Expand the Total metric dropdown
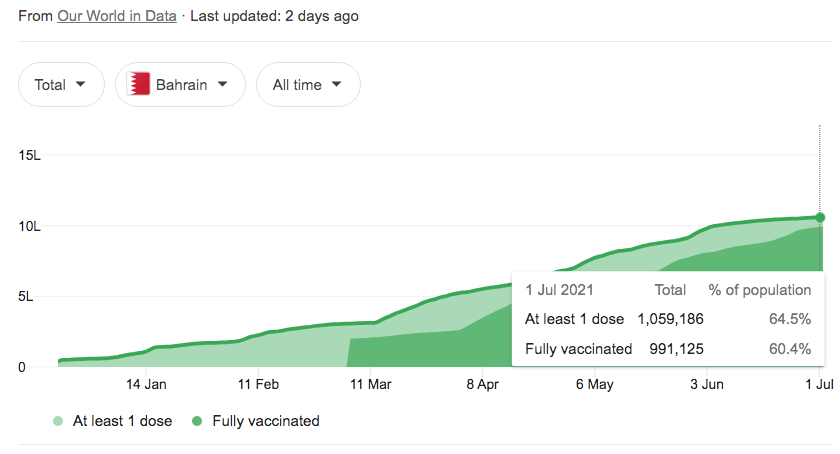Screen dimensions: 840x454 61,85
